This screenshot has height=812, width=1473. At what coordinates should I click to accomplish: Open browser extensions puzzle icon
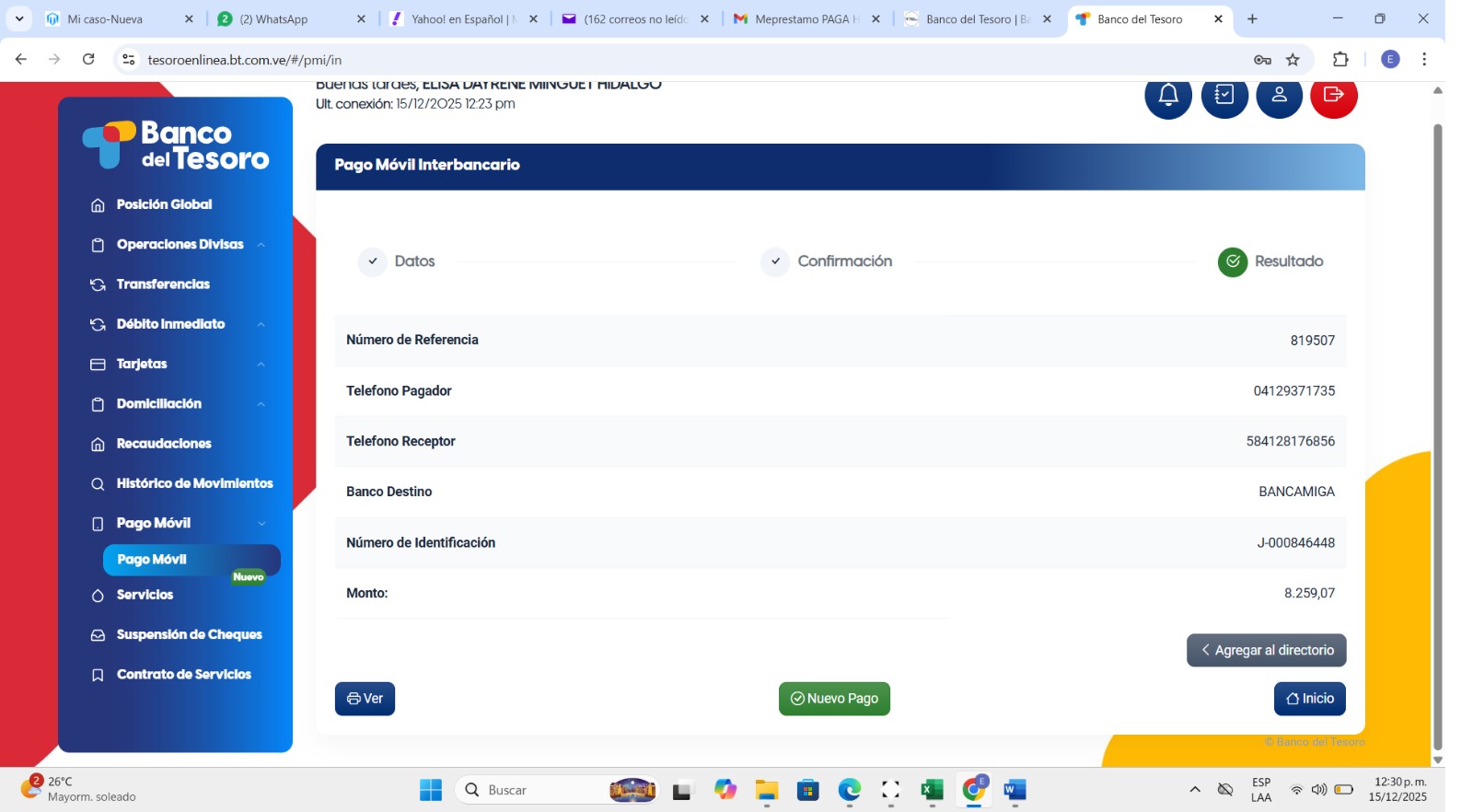1340,60
